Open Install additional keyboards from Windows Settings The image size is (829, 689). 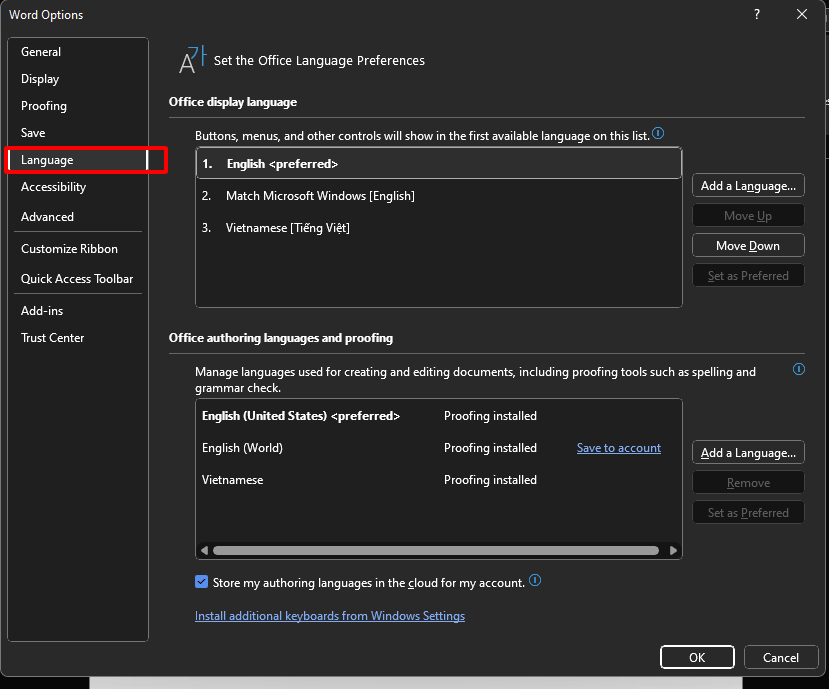(x=329, y=615)
